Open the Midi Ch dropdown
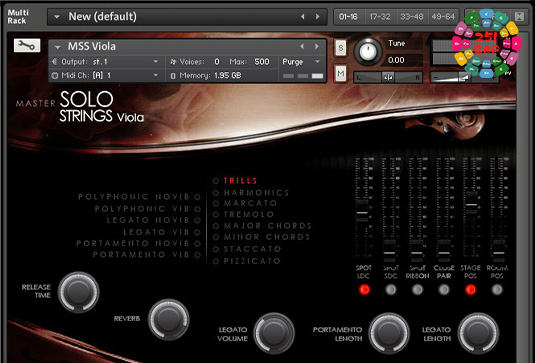The width and height of the screenshot is (535, 363). [x=156, y=75]
